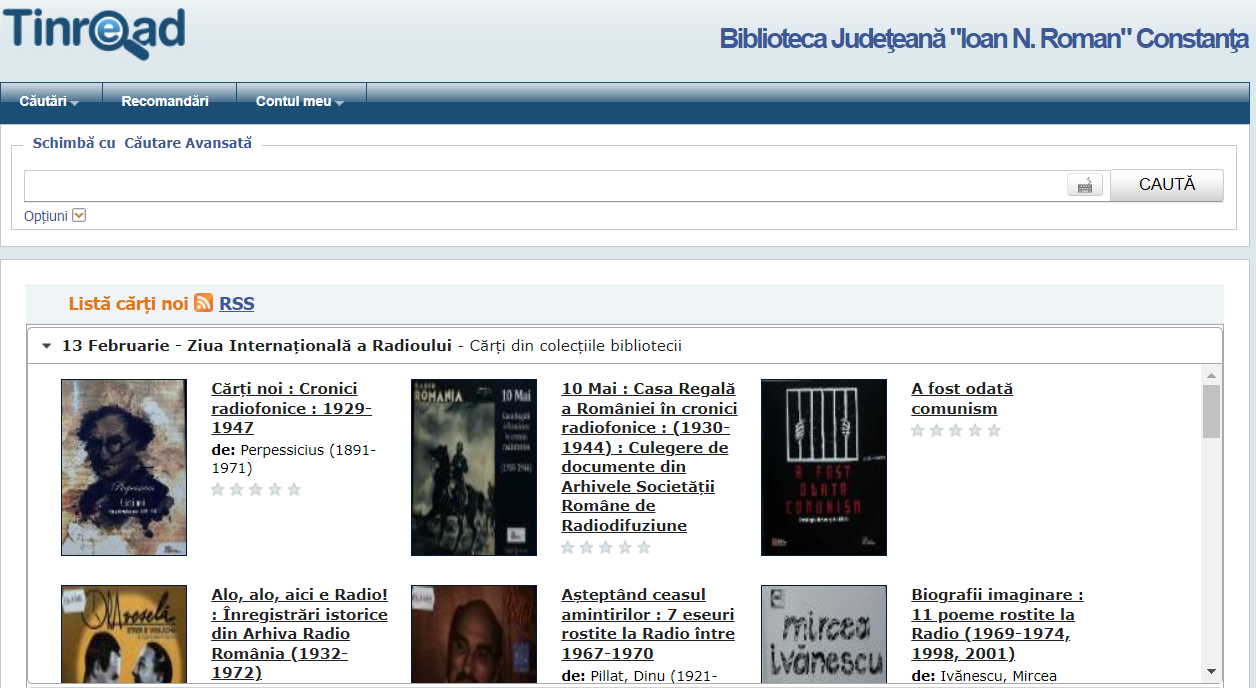The width and height of the screenshot is (1256, 688).
Task: Click the book list scrollbar up arrow
Action: (x=1211, y=376)
